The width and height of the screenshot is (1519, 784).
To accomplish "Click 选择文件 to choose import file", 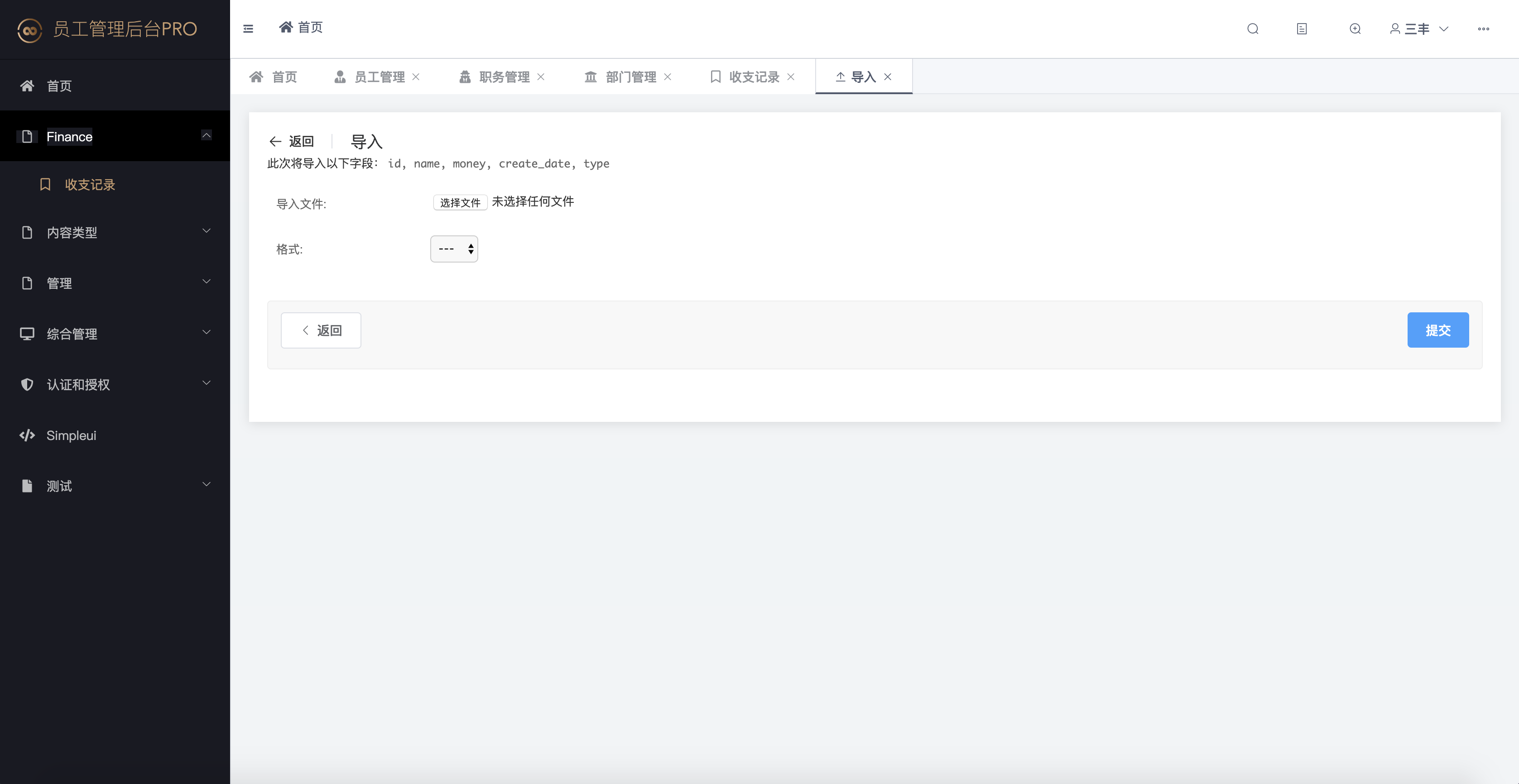I will [460, 203].
